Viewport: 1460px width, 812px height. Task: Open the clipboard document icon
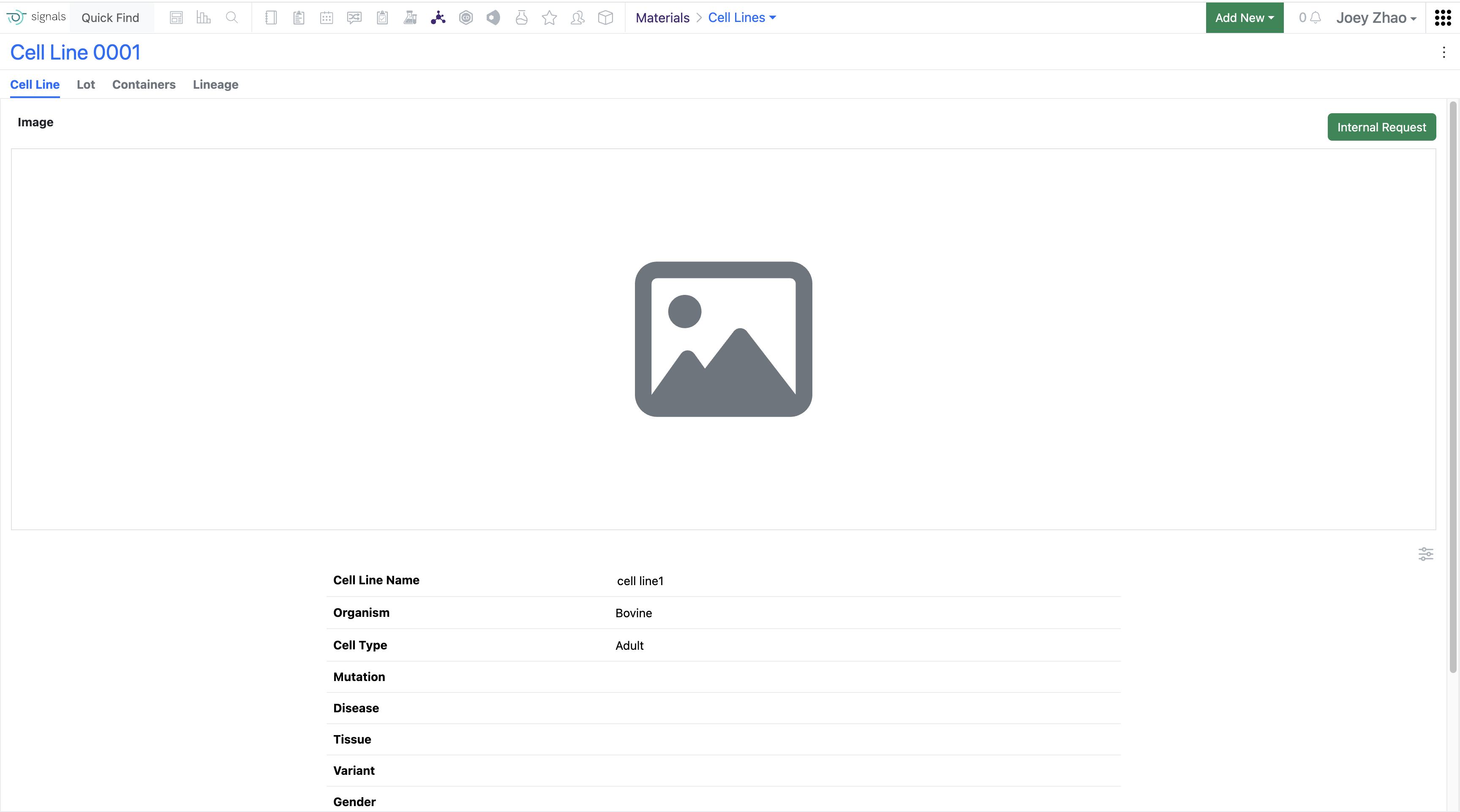(299, 18)
